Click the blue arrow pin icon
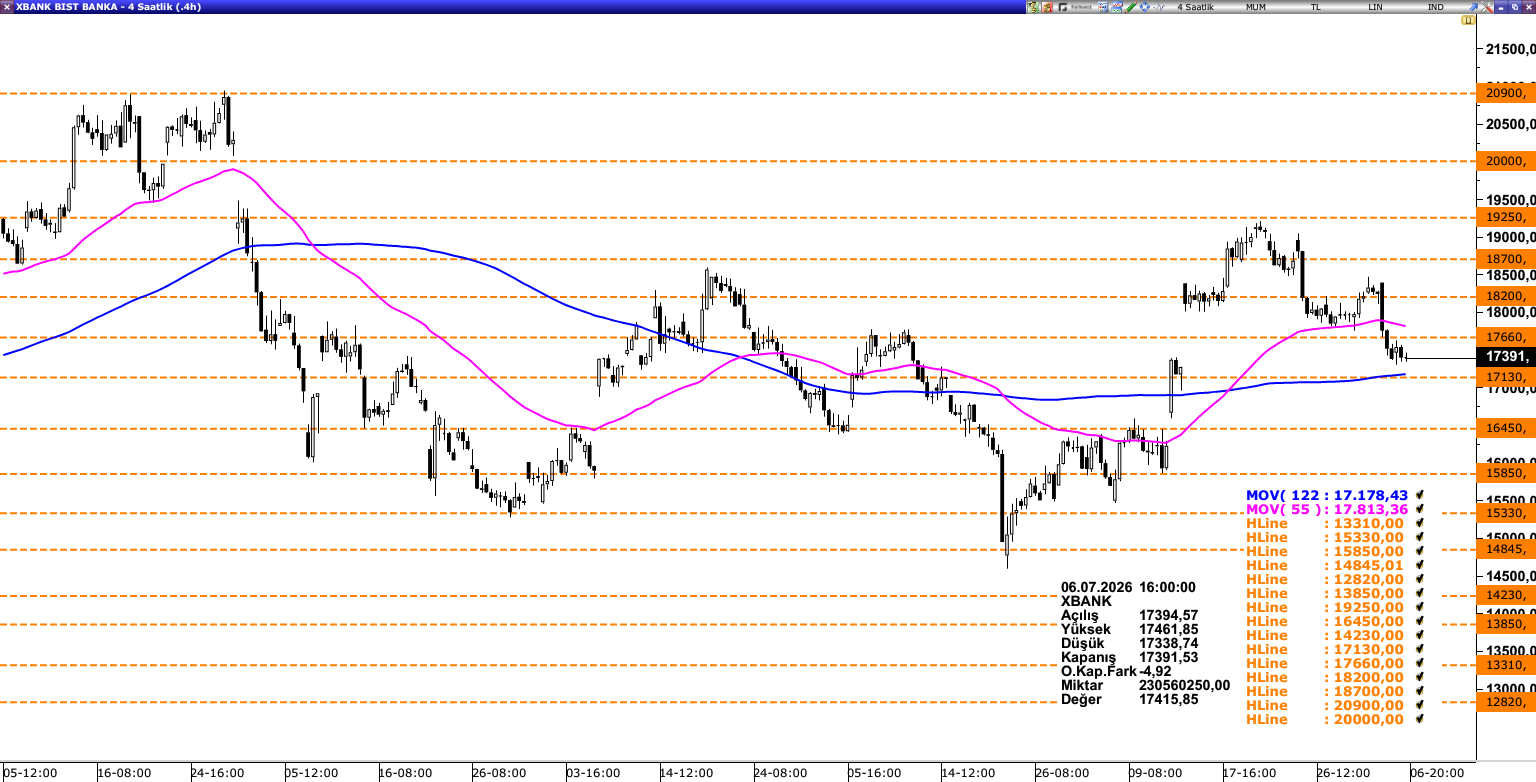 point(1473,7)
